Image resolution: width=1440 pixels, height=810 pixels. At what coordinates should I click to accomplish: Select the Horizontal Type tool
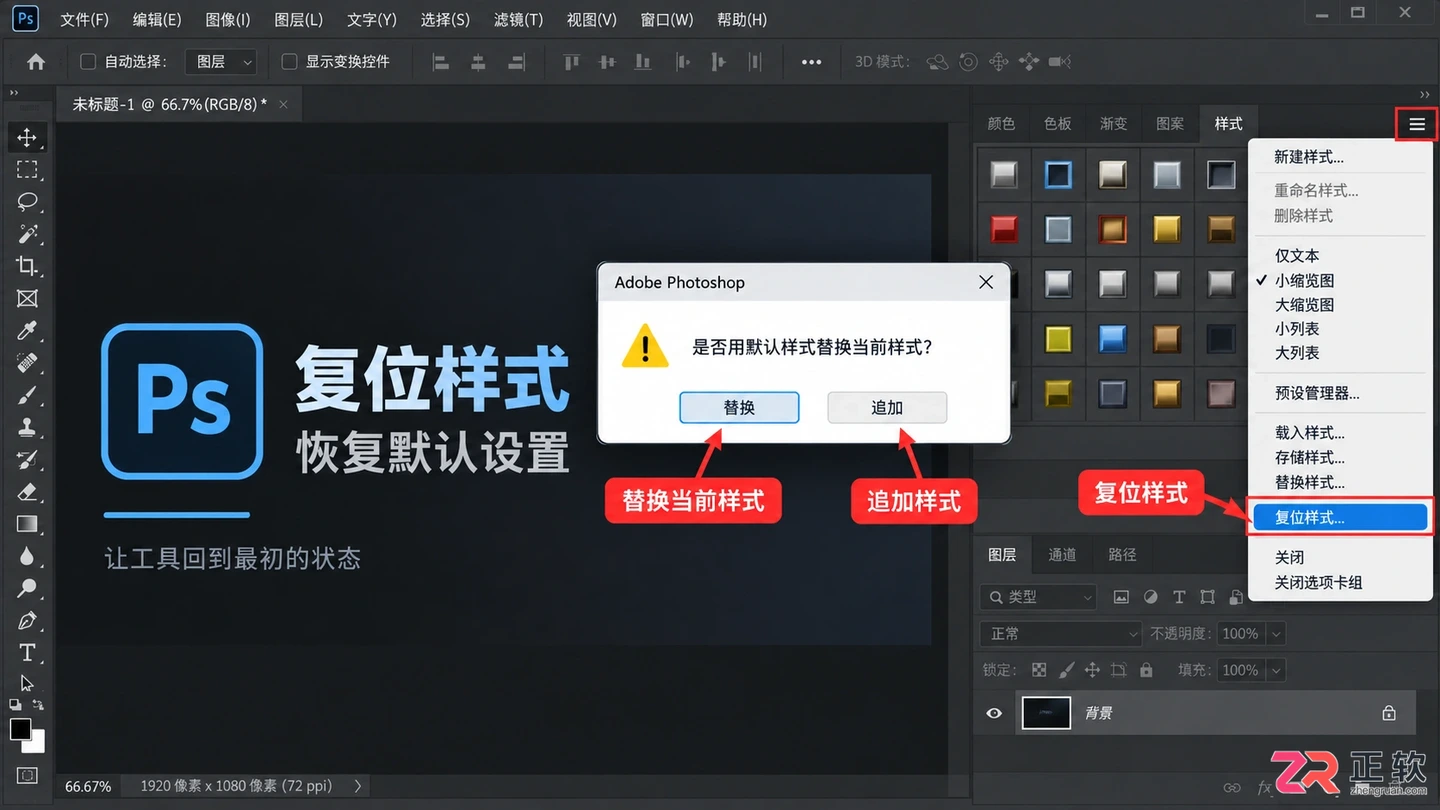[x=27, y=653]
